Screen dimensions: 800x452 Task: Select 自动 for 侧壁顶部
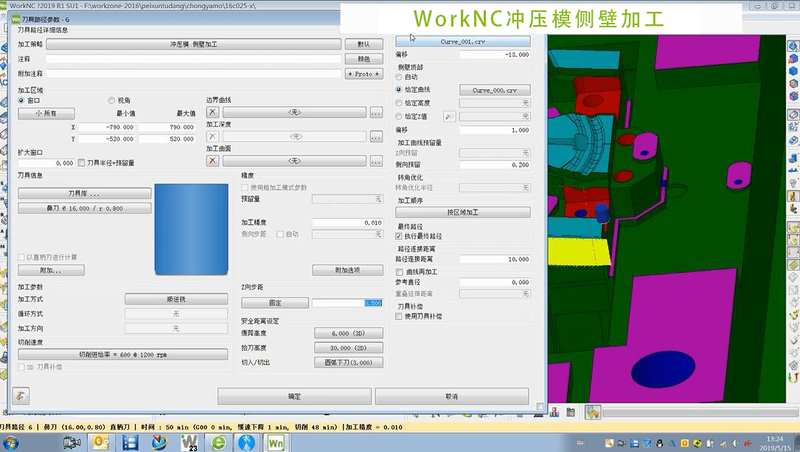pyautogui.click(x=399, y=77)
